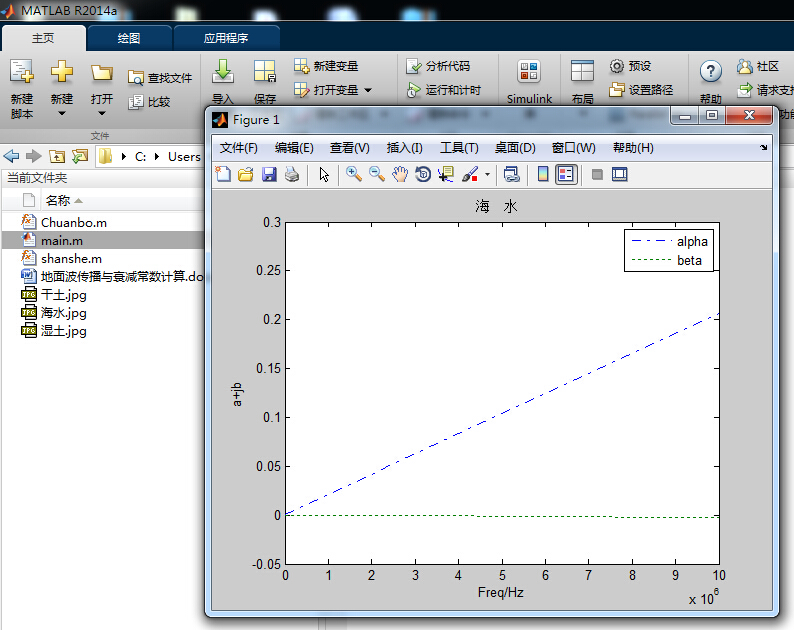This screenshot has width=794, height=630.
Task: Open Figure Help (帮助) menu
Action: pos(633,148)
